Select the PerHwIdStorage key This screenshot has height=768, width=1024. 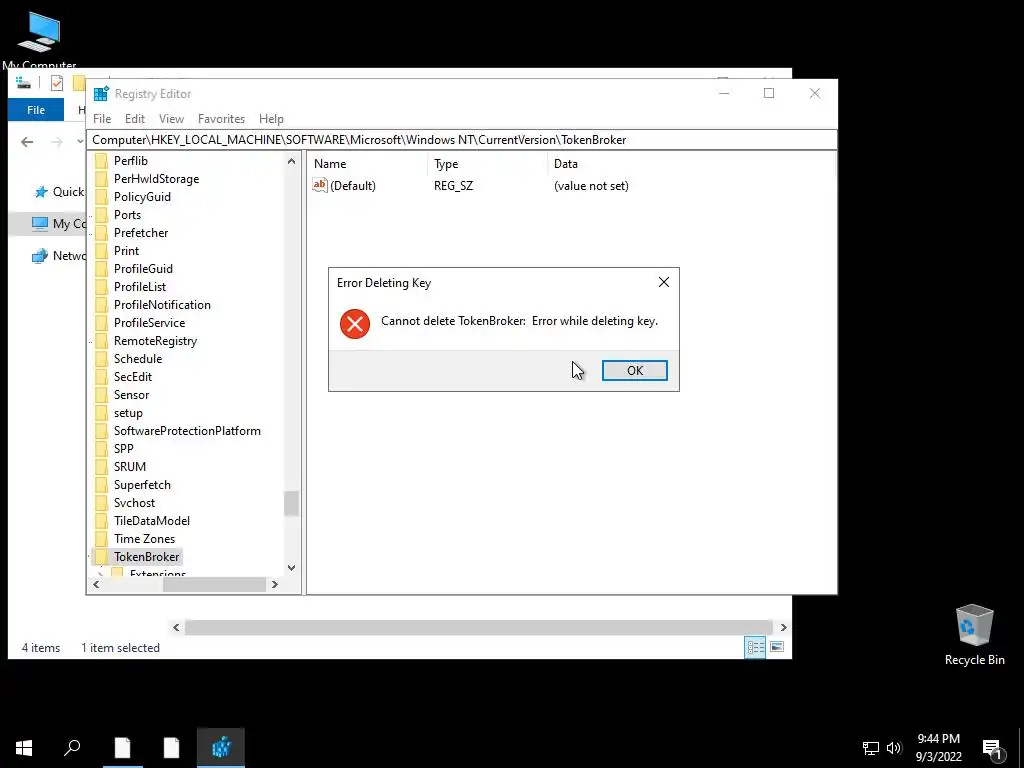(x=156, y=179)
